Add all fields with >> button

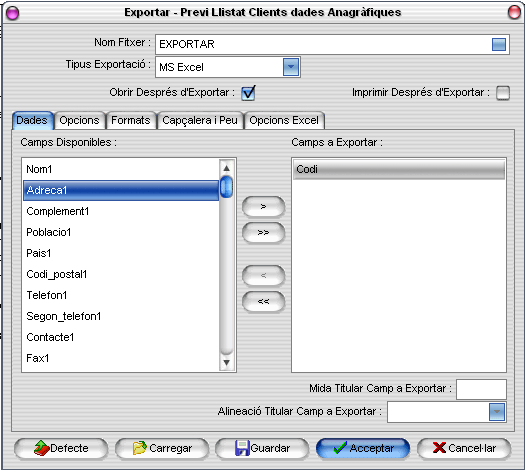point(264,232)
